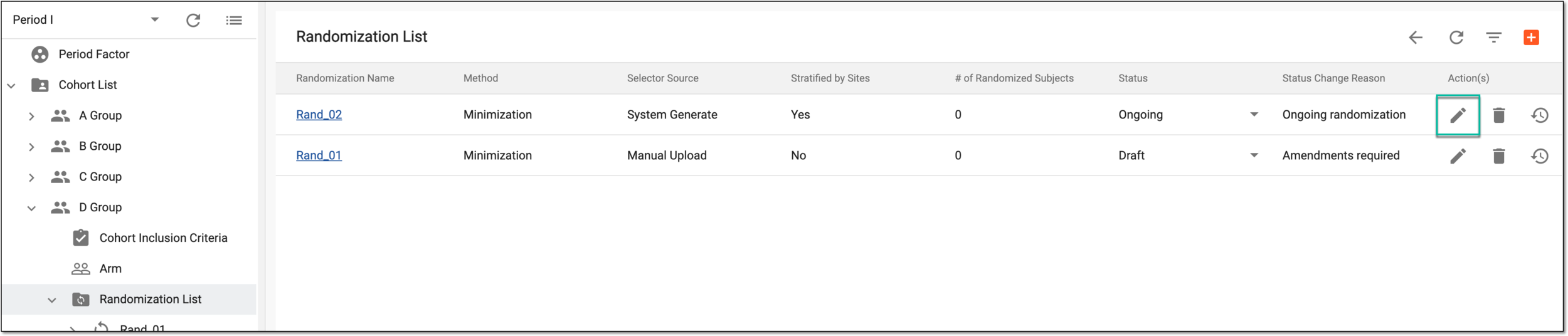1568x336 pixels.
Task: Select Cohort List in the tree
Action: 88,85
